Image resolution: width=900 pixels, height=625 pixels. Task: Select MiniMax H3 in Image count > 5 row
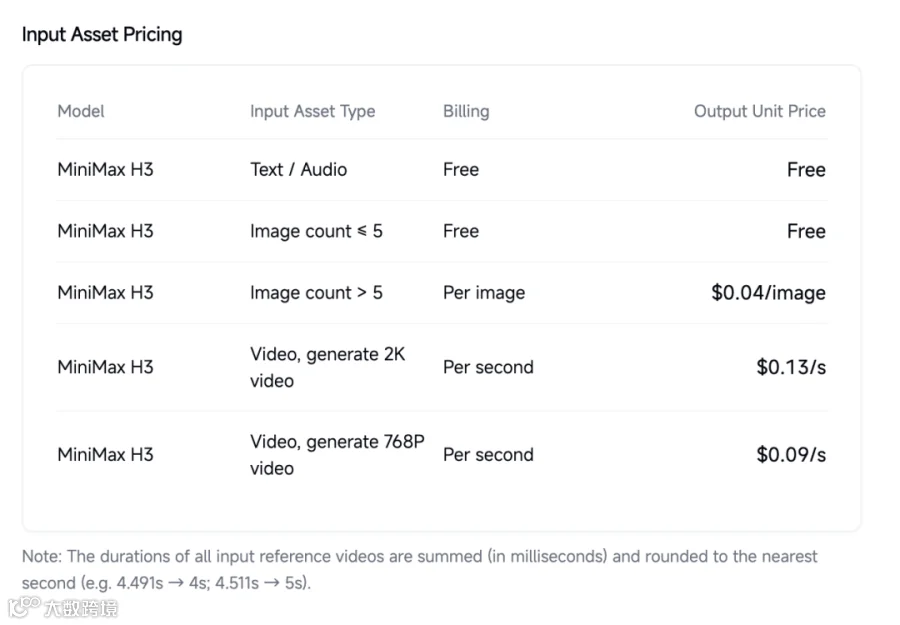pos(106,292)
